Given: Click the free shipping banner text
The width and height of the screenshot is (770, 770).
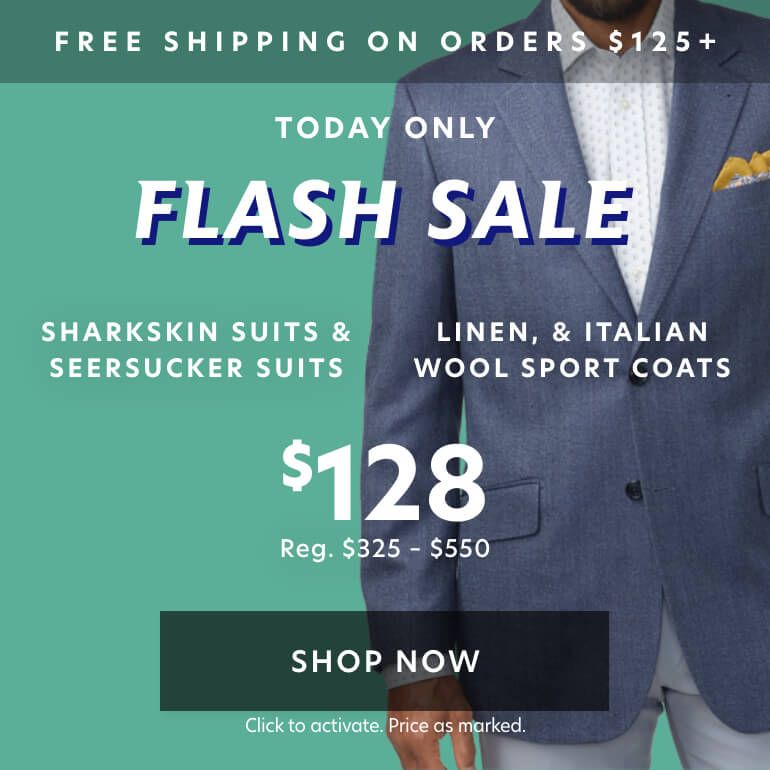Looking at the screenshot, I should pos(386,41).
